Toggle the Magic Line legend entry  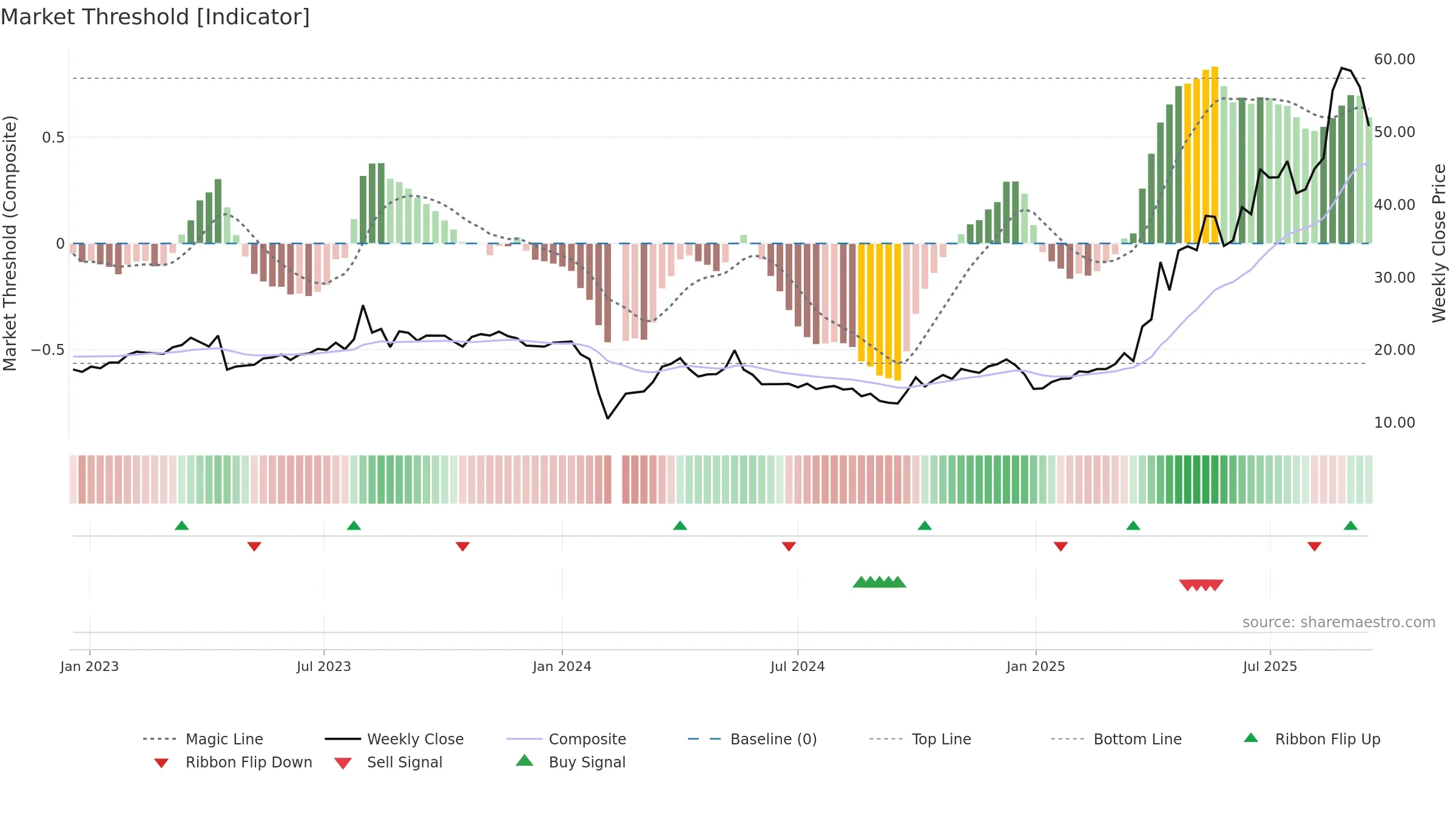203,739
